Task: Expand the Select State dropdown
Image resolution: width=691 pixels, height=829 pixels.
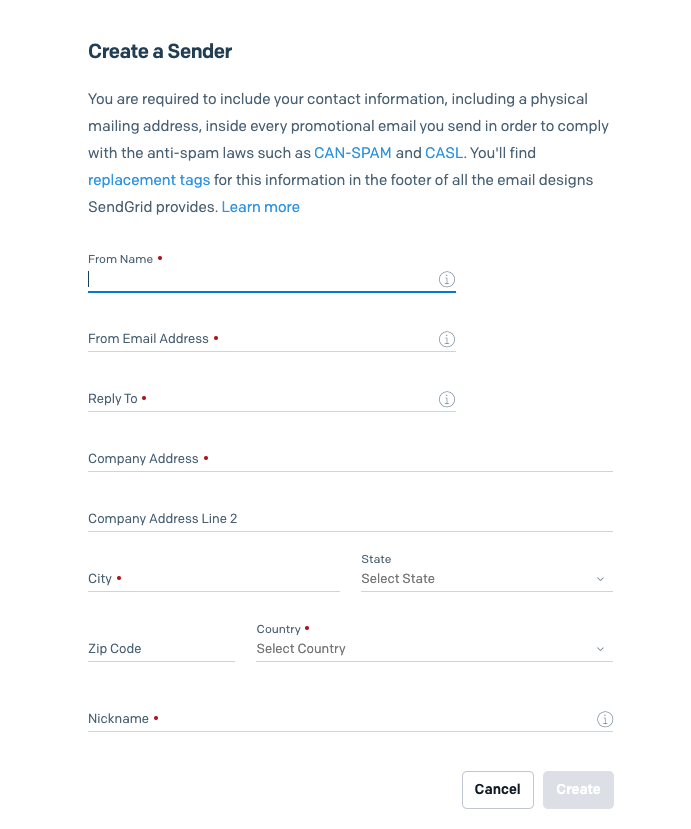Action: point(487,579)
